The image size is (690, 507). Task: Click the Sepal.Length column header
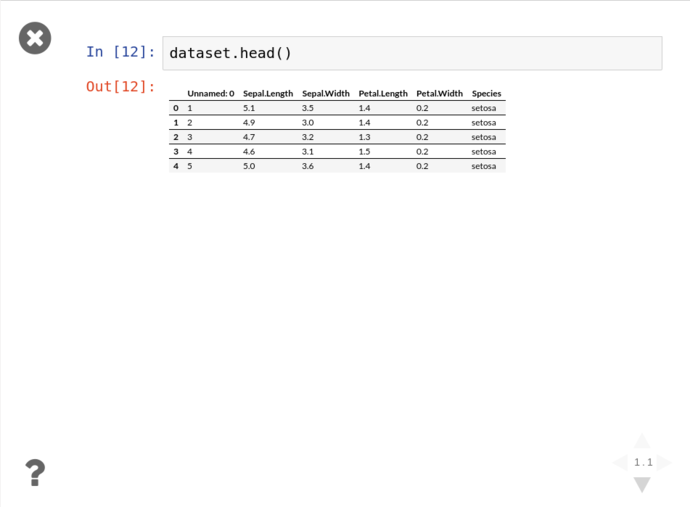pyautogui.click(x=268, y=94)
